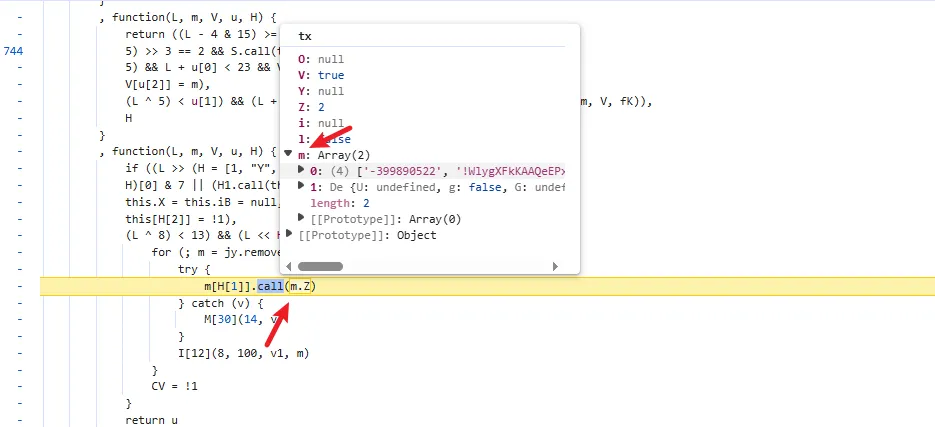Click the tooltip scrollbar's right arrow
Image resolution: width=935 pixels, height=427 pixels.
556,267
